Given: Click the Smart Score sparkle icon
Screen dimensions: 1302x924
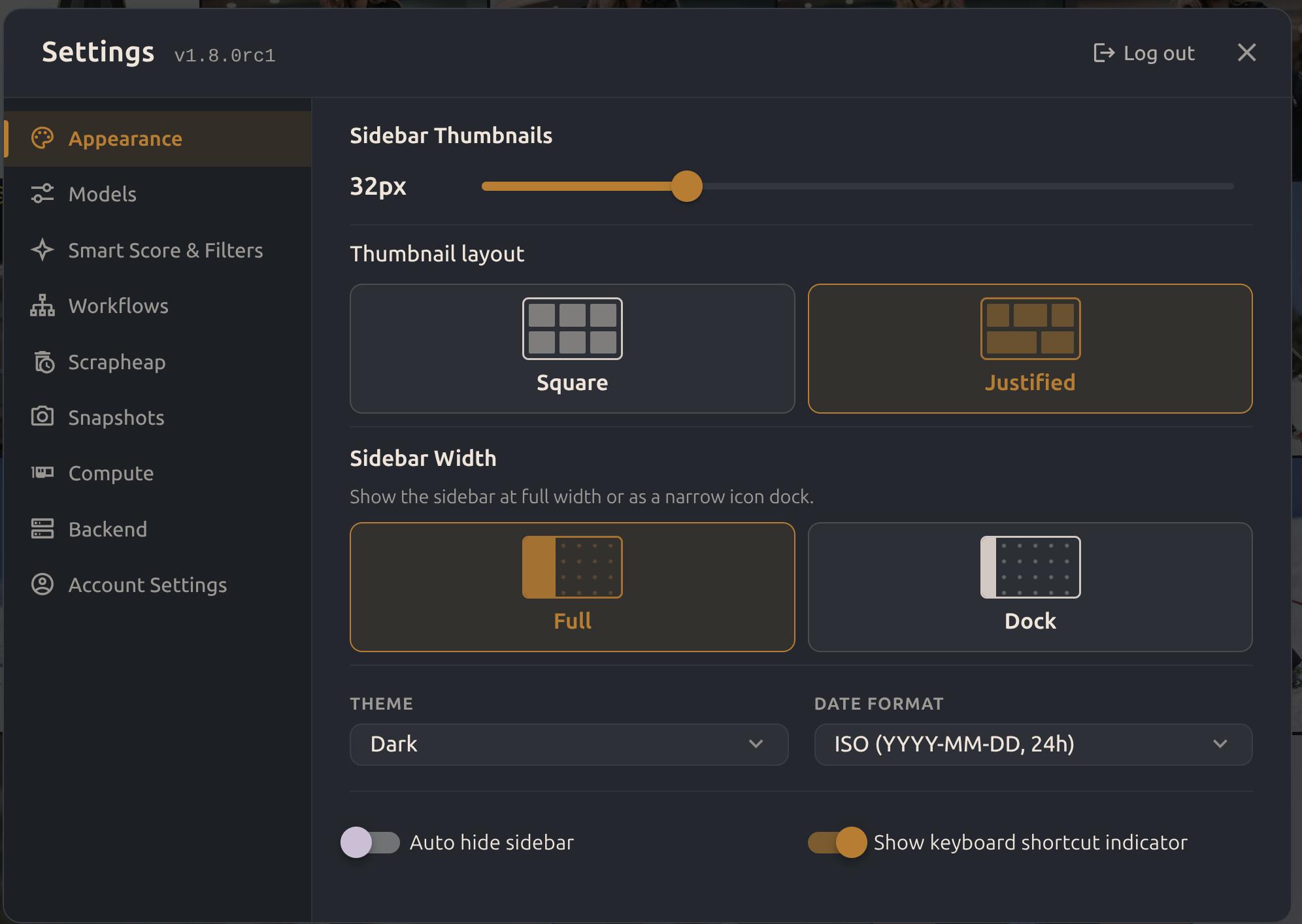Looking at the screenshot, I should (x=42, y=250).
